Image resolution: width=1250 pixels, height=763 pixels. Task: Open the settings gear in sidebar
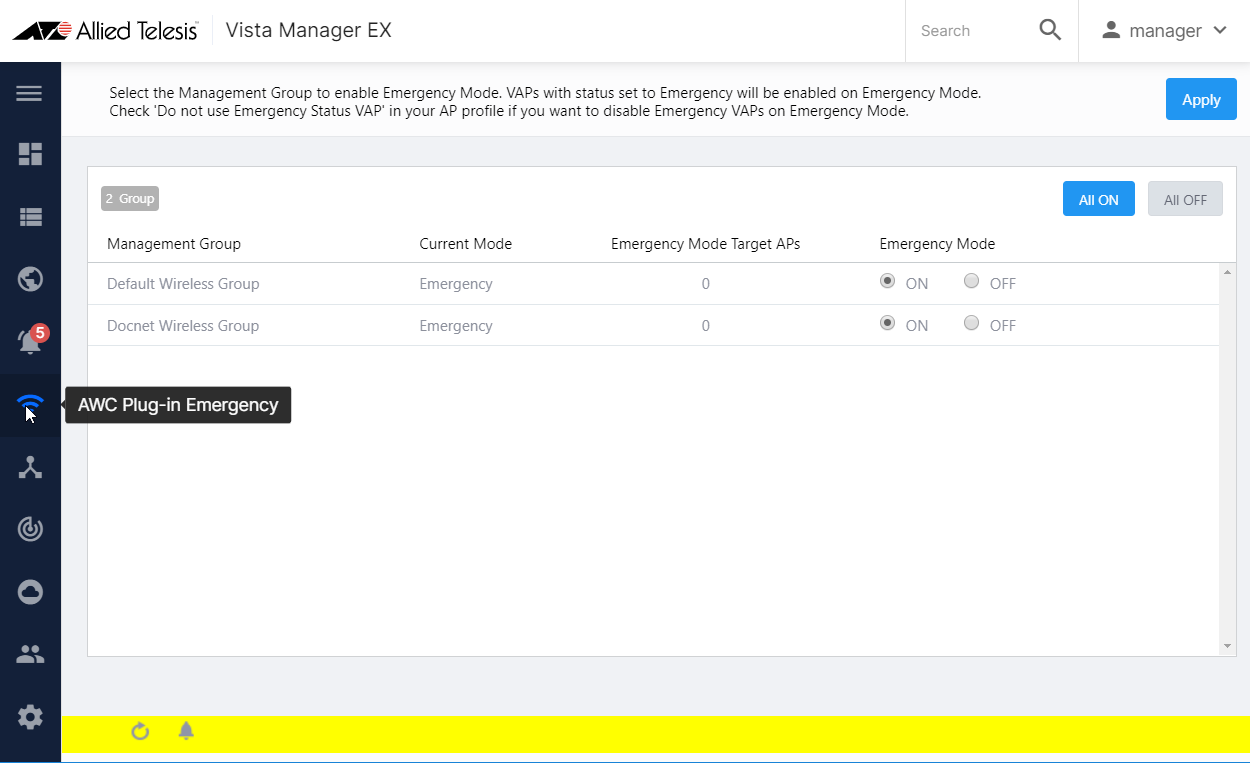click(30, 716)
